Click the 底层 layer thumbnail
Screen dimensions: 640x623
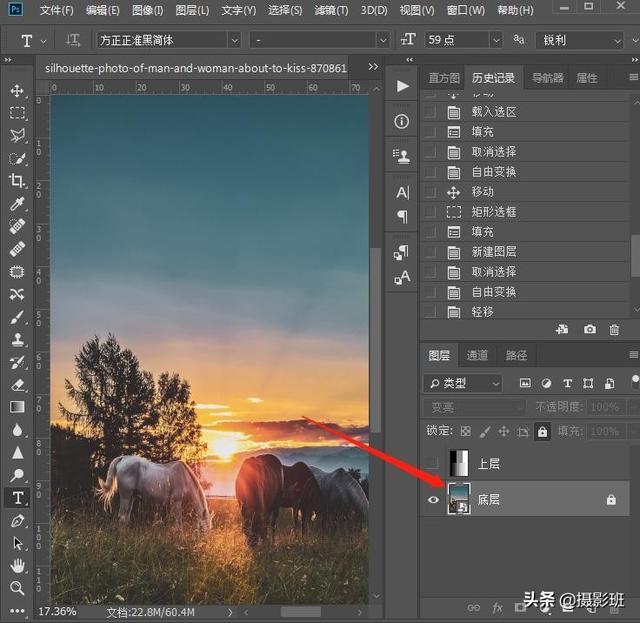click(x=459, y=499)
